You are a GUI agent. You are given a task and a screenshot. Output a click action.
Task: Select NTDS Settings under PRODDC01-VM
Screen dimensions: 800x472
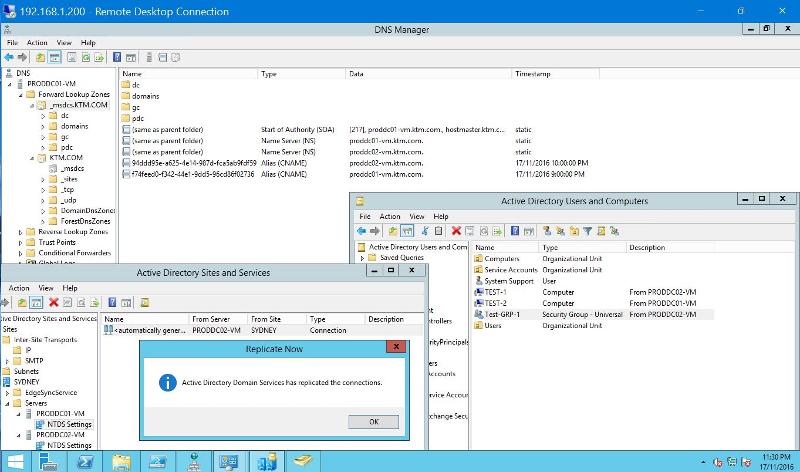click(x=69, y=425)
